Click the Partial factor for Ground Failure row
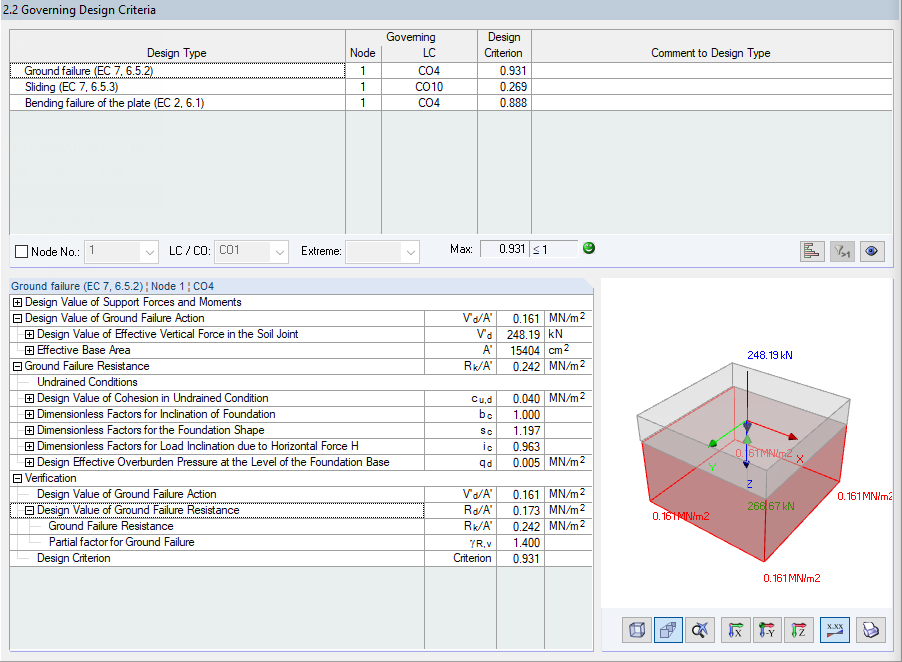Image resolution: width=902 pixels, height=662 pixels. pos(301,542)
